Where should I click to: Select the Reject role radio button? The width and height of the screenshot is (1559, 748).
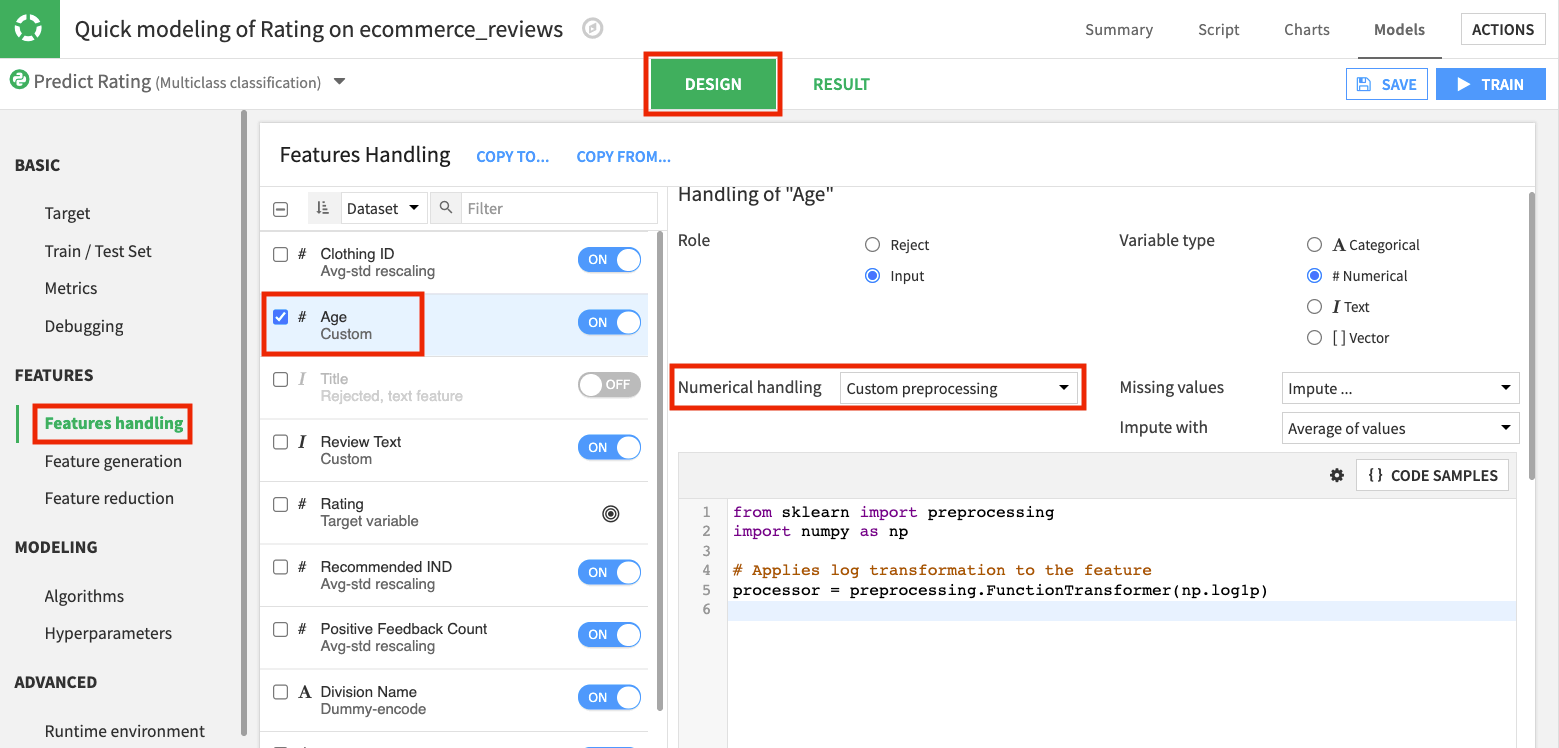click(x=872, y=245)
